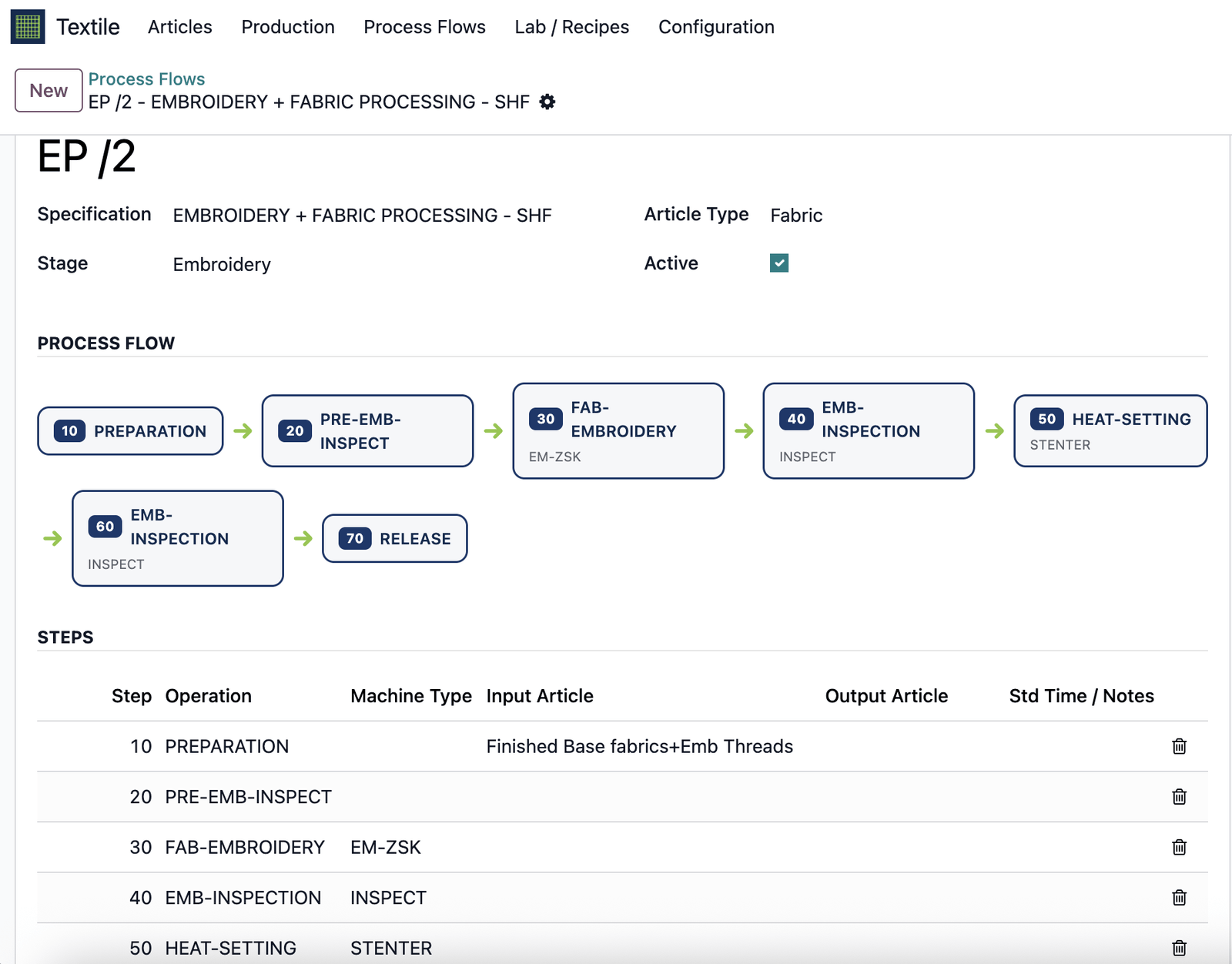This screenshot has width=1232, height=964.
Task: Delete the PRE-EMB-INSPECT step row
Action: 1179,796
